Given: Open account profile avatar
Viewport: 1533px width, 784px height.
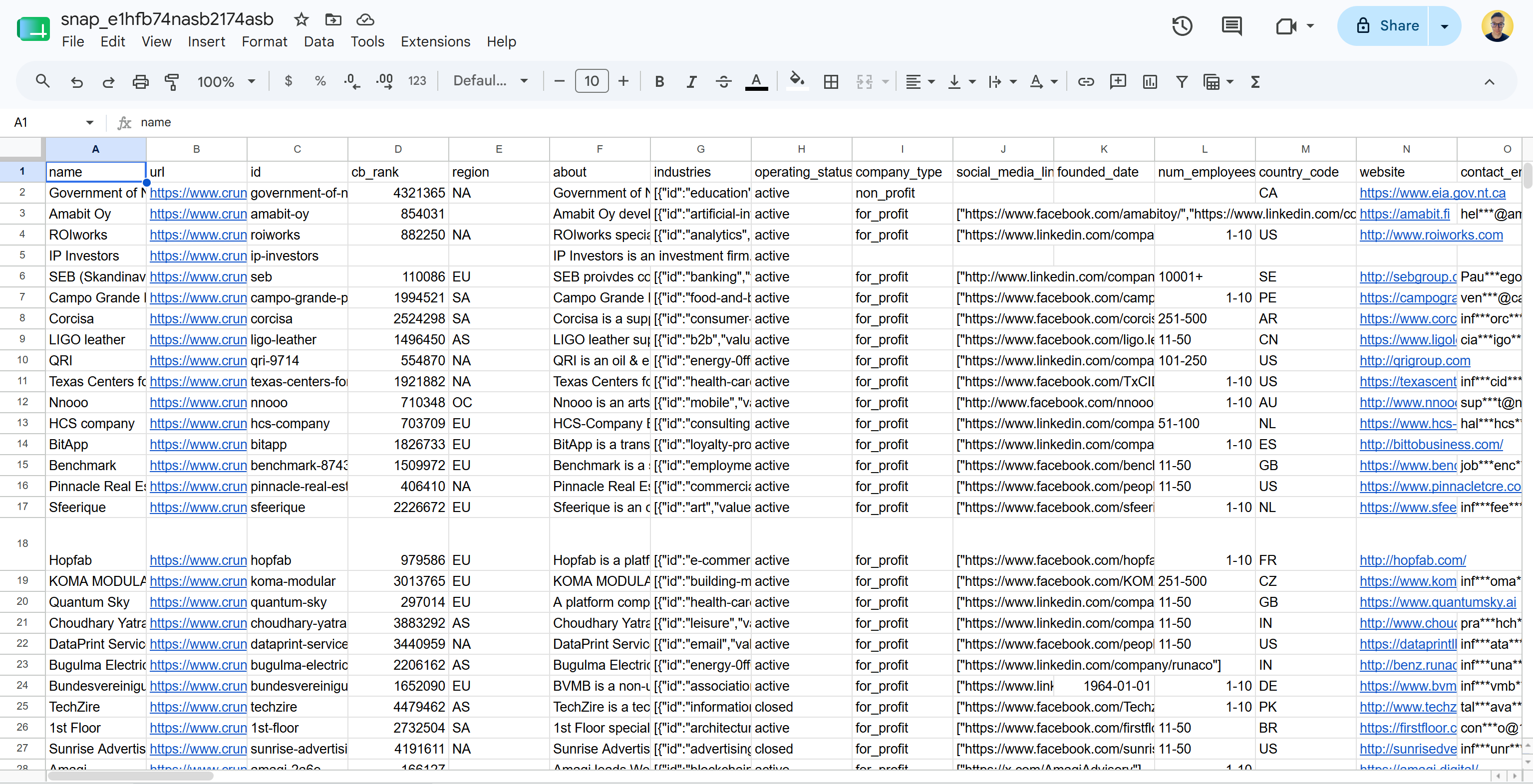Looking at the screenshot, I should click(x=1497, y=26).
